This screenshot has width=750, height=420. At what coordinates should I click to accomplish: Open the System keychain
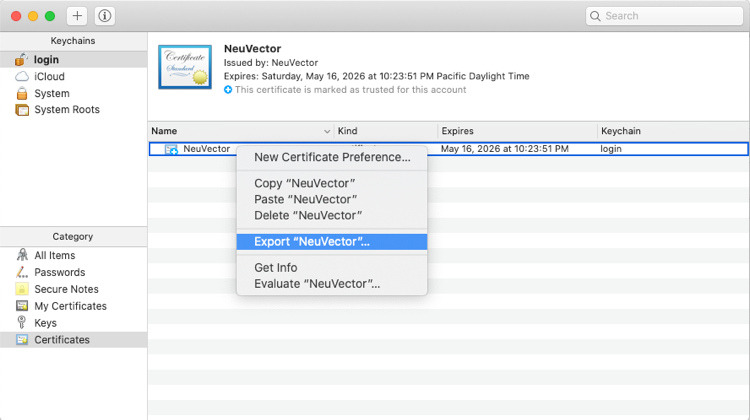[51, 93]
